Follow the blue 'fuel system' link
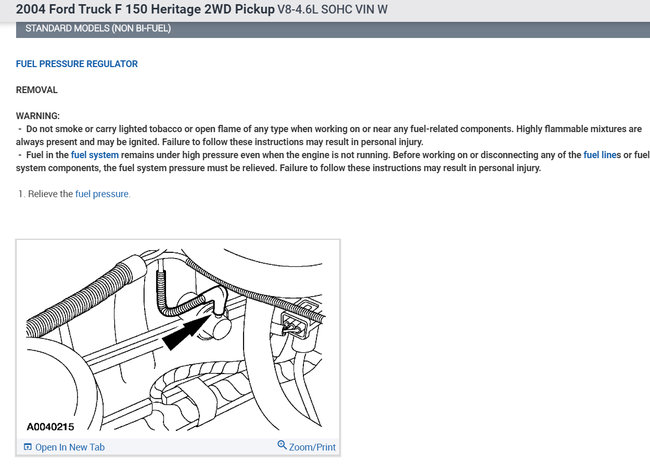The image size is (650, 476). tap(95, 155)
